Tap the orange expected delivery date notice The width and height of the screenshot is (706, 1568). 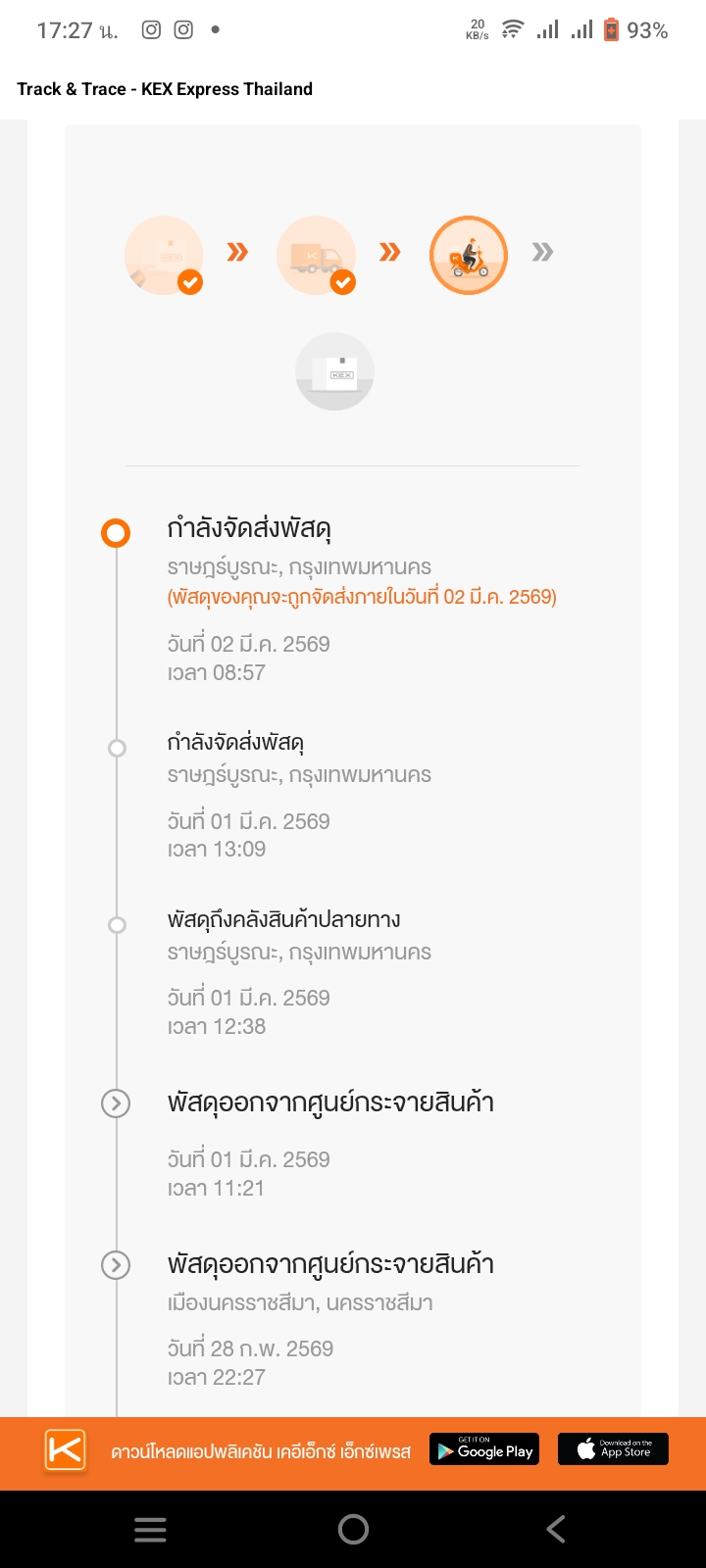362,597
